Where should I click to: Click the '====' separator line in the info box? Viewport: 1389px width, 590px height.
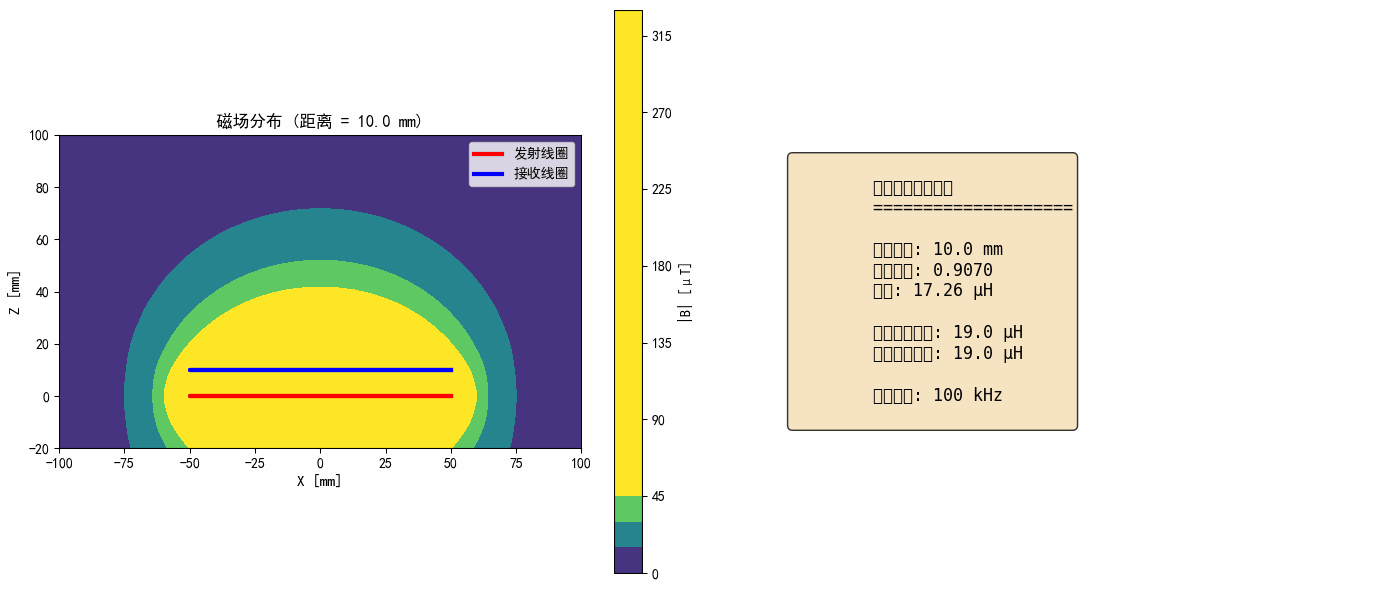(973, 208)
